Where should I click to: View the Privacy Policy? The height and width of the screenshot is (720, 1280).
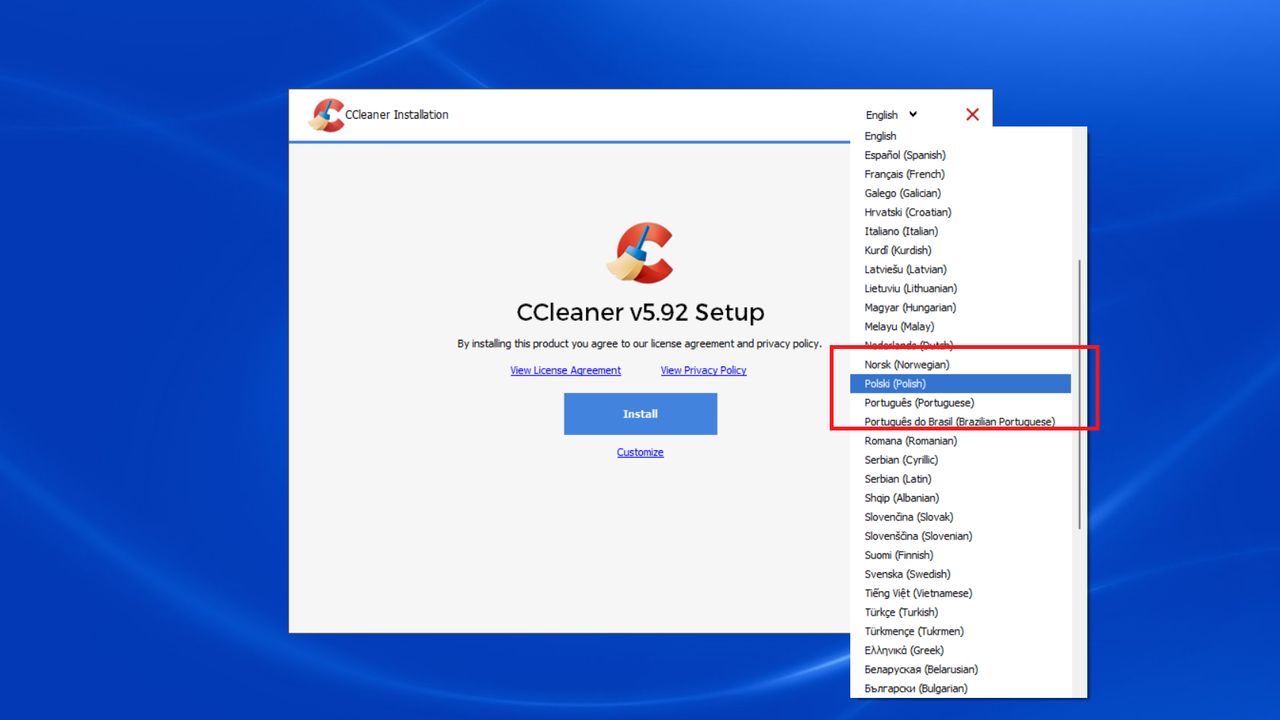coord(703,370)
